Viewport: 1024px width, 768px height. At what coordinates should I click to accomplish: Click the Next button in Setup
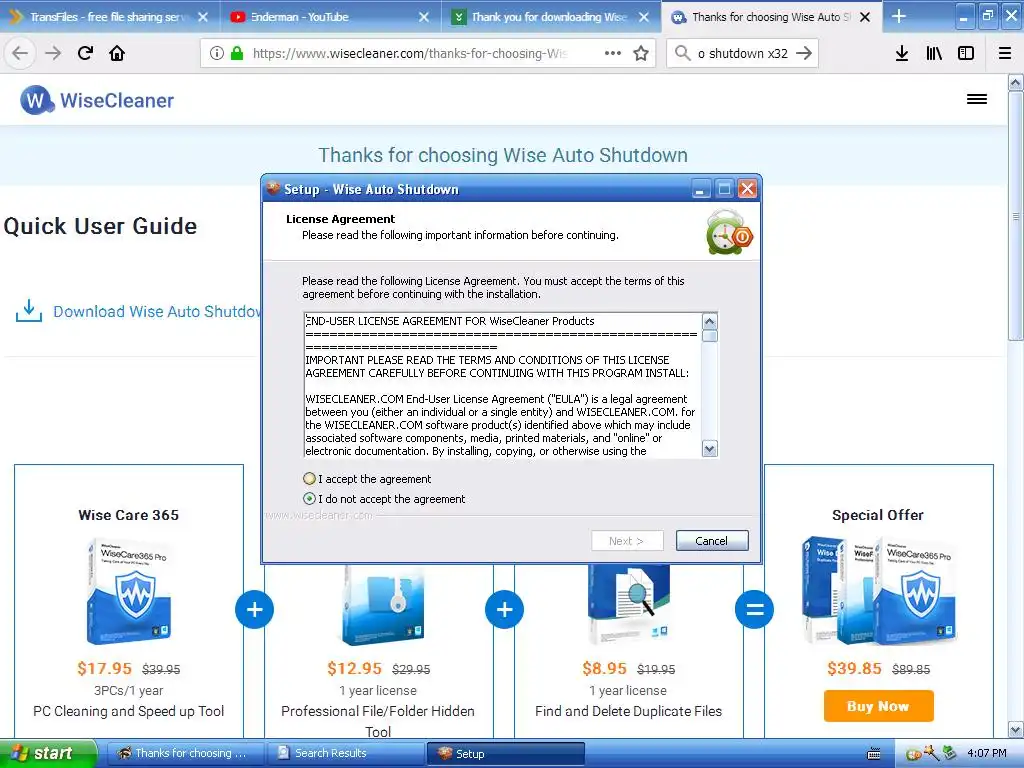627,541
